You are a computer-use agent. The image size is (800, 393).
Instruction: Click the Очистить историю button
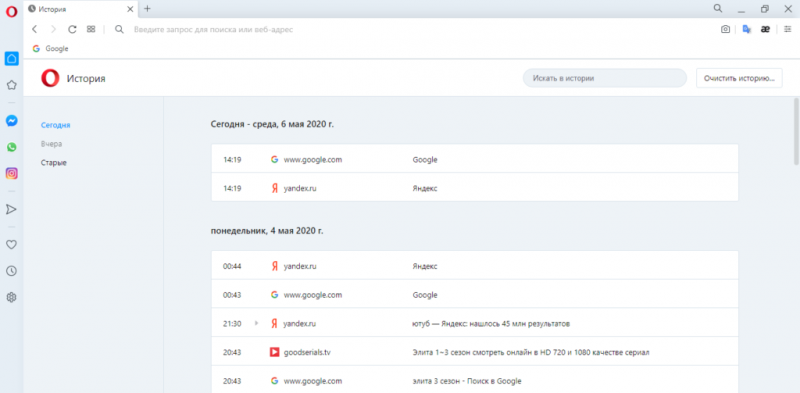[739, 79]
